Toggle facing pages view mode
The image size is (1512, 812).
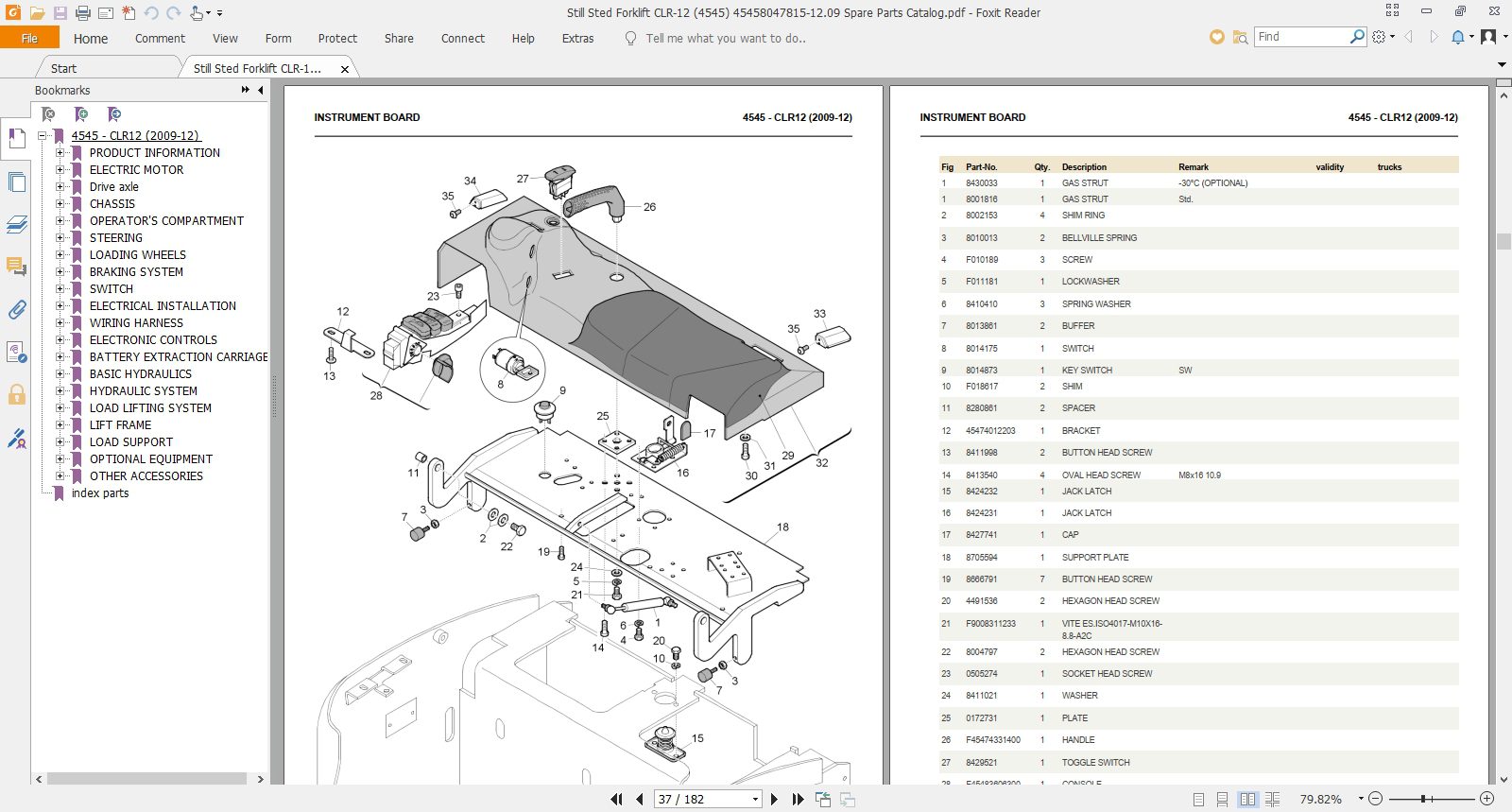pyautogui.click(x=1248, y=799)
